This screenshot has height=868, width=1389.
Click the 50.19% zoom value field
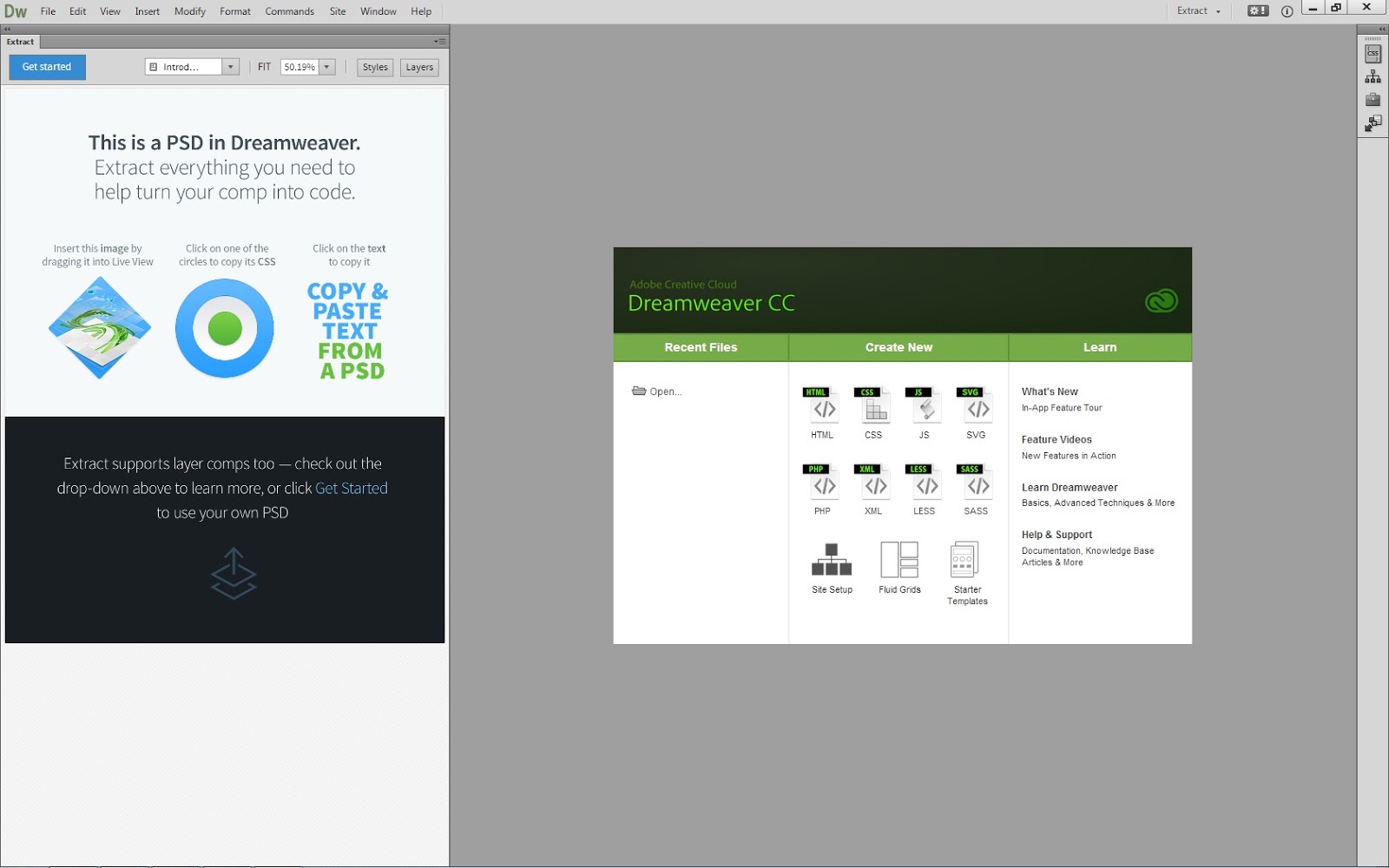click(300, 67)
